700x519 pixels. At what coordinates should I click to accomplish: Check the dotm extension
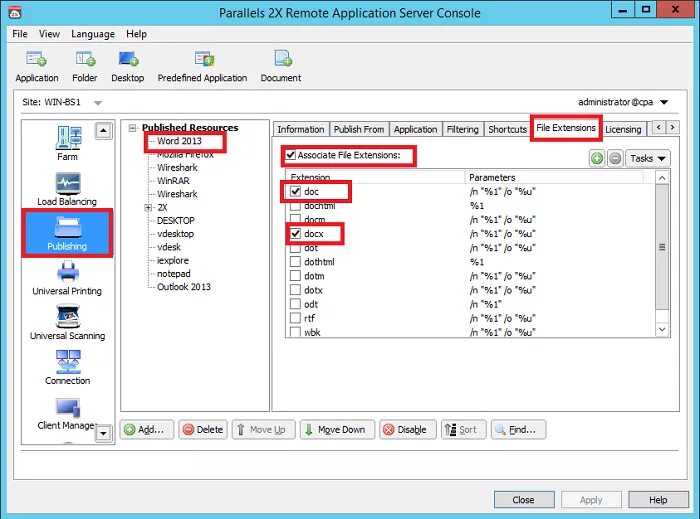[295, 276]
